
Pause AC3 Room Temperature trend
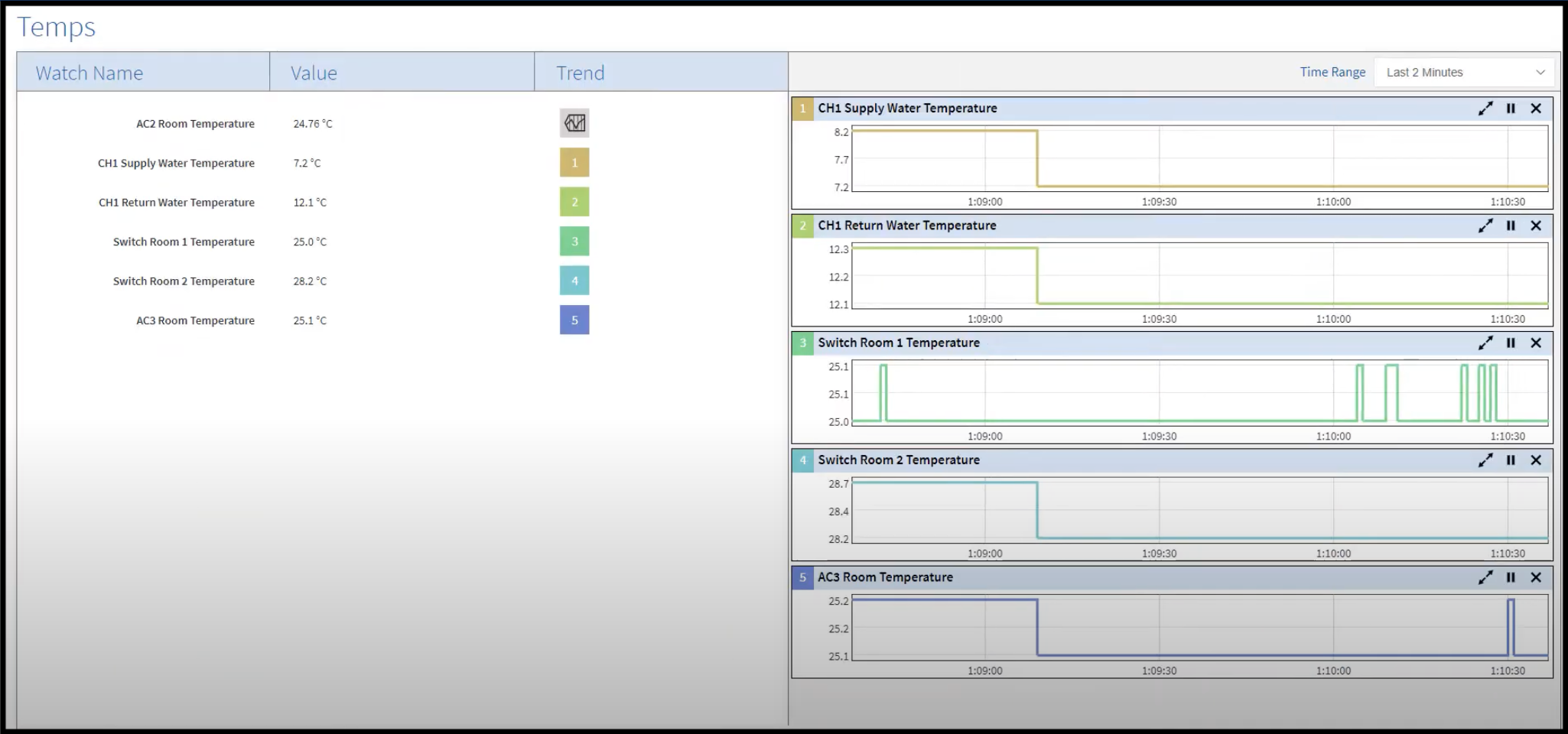(1511, 577)
